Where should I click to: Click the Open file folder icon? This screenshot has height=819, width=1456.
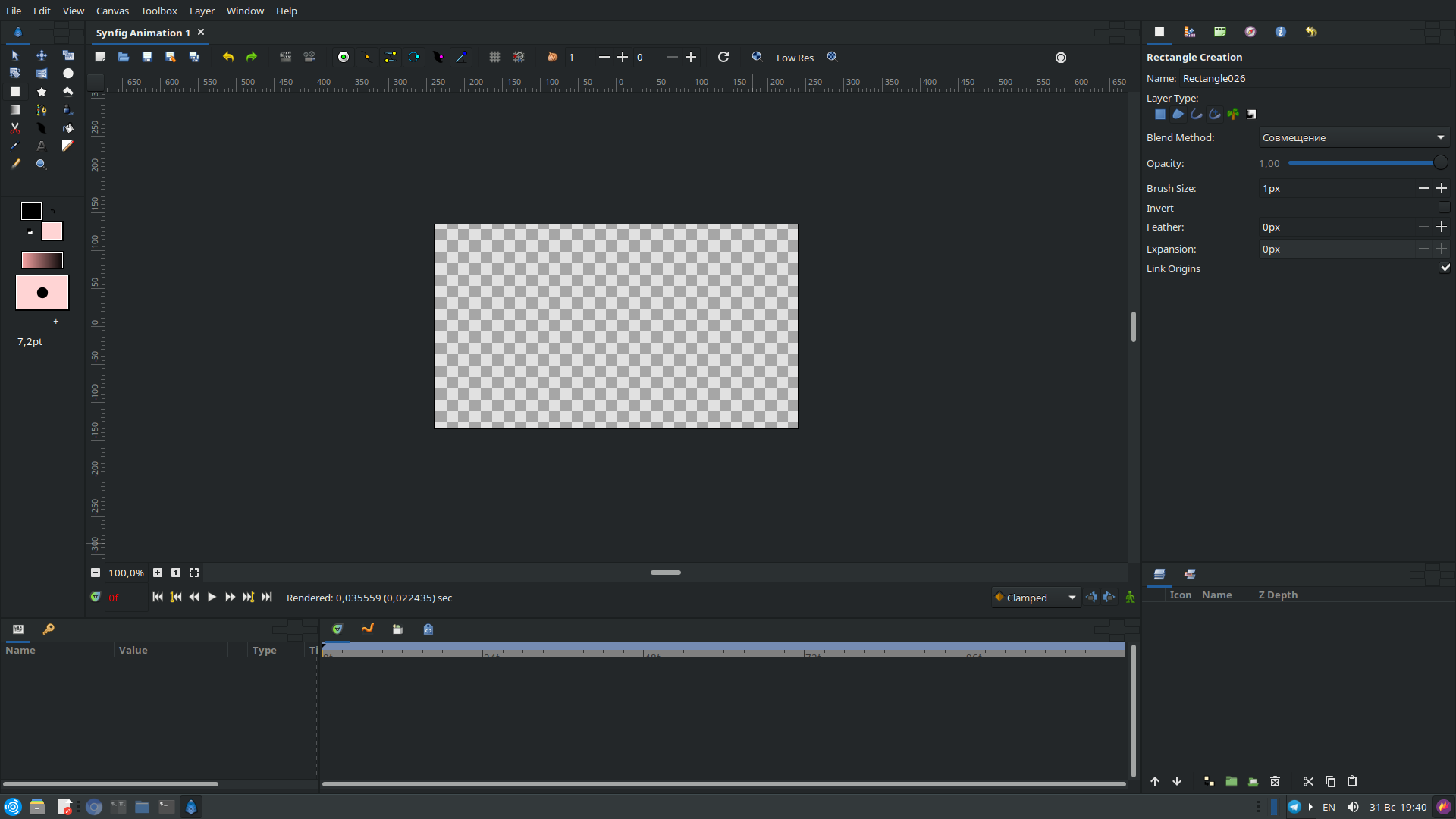click(x=124, y=57)
